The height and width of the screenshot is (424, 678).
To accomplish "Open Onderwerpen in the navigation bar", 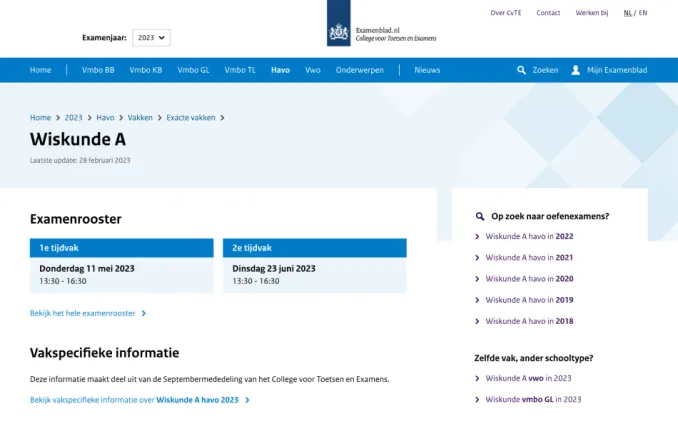I will click(359, 70).
